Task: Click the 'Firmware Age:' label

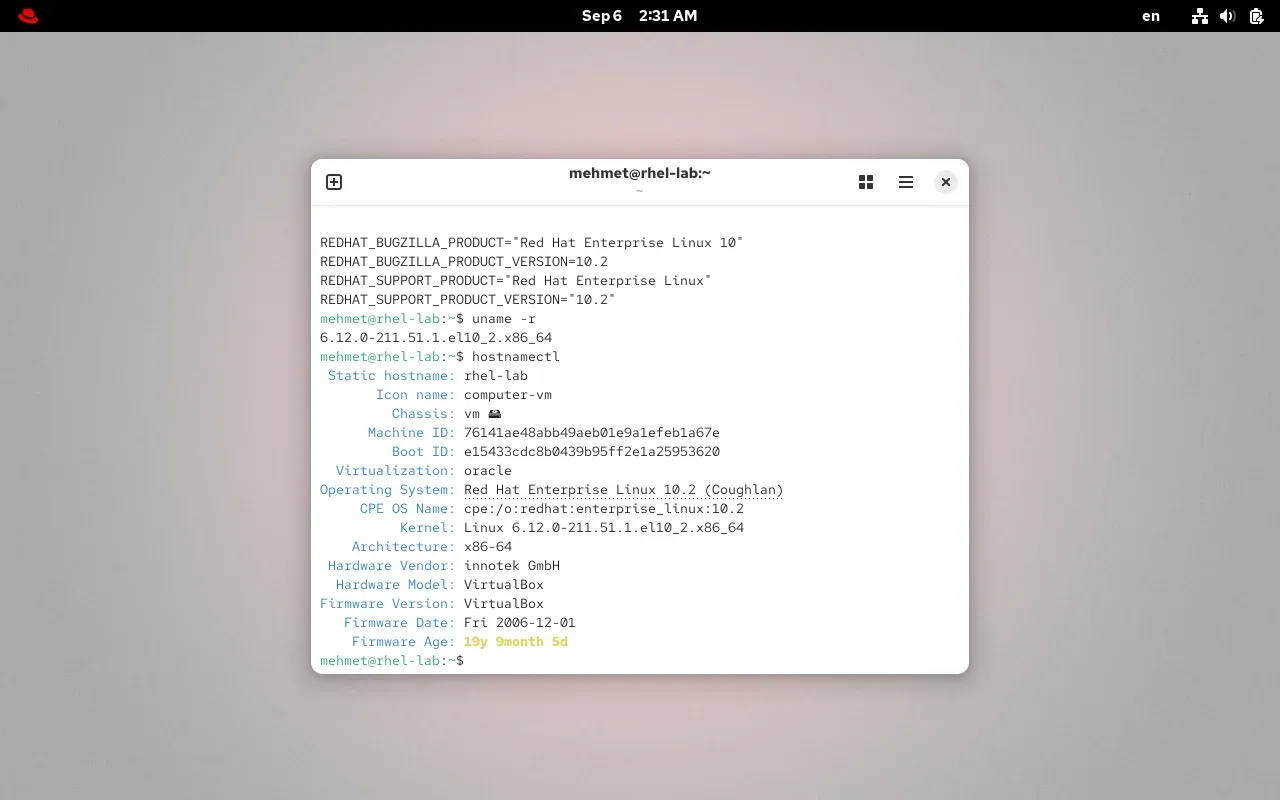Action: click(x=404, y=642)
